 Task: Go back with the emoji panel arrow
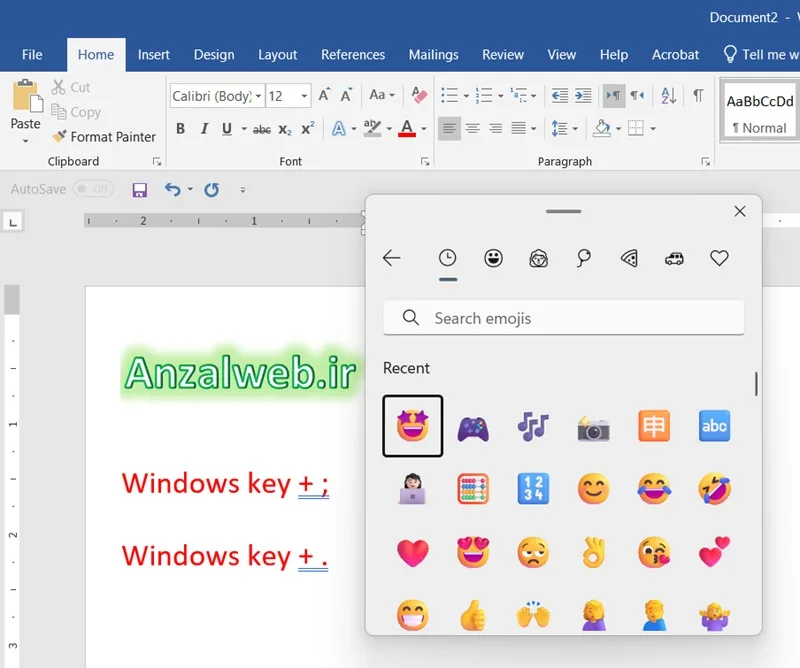(x=391, y=258)
